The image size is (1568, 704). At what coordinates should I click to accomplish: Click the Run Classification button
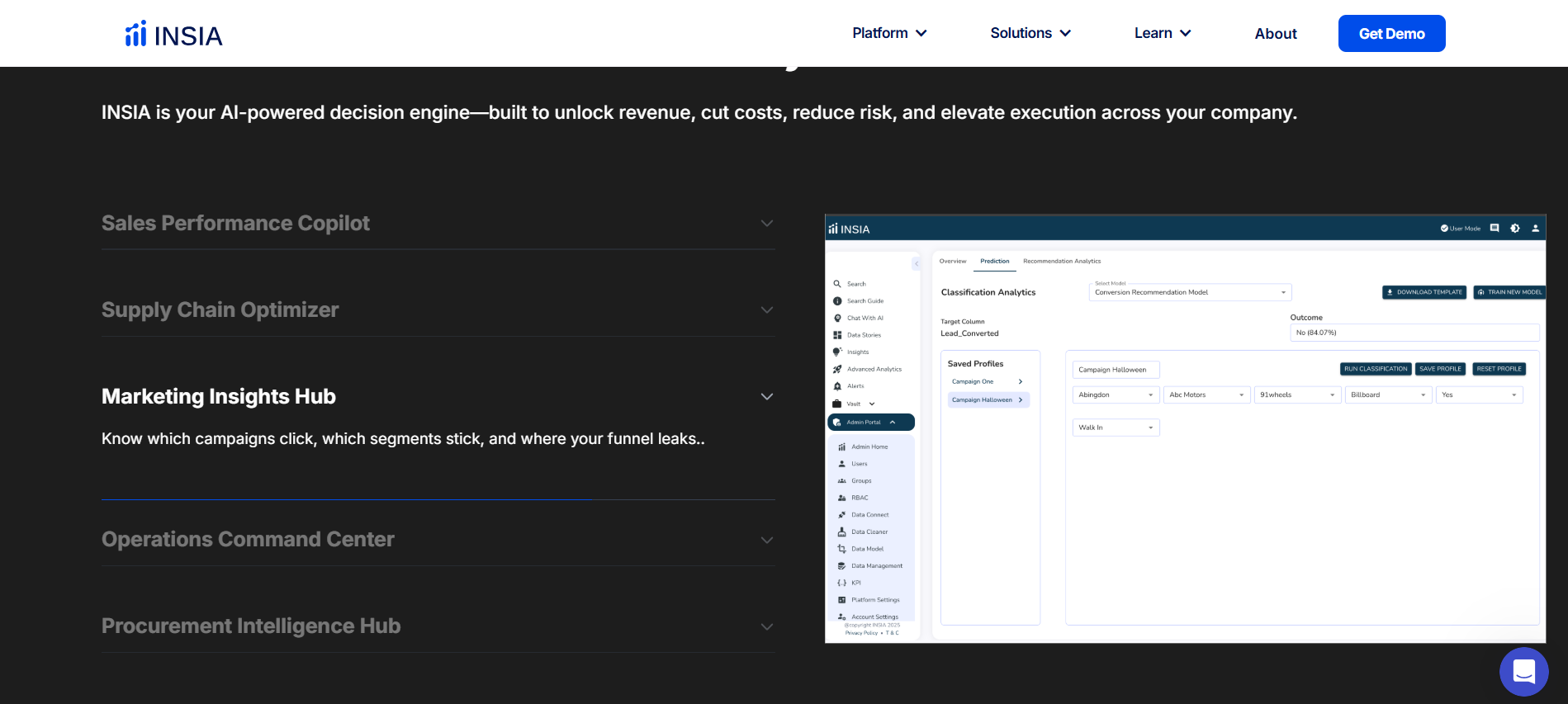[x=1376, y=369]
